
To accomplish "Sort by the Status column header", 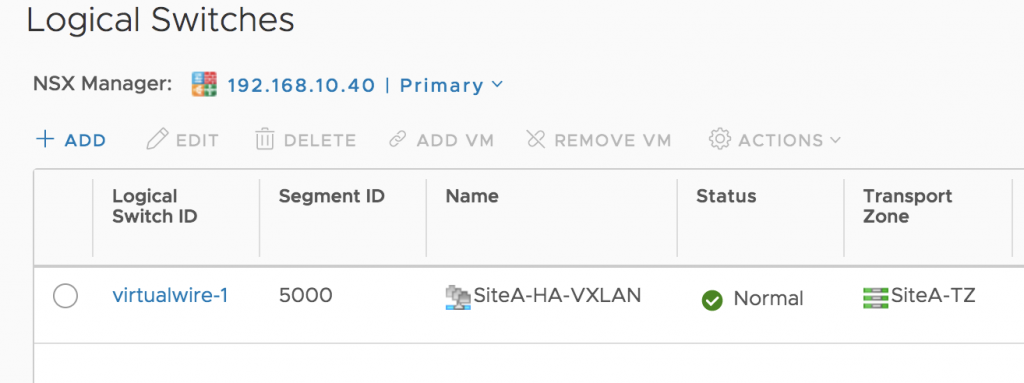I will [726, 196].
